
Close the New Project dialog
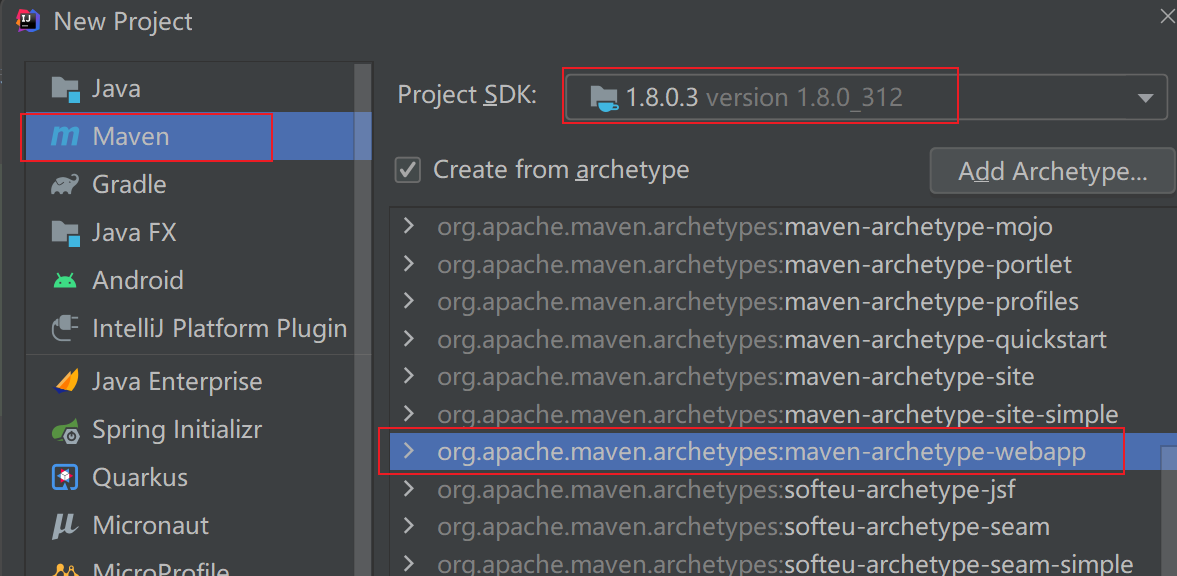[x=1168, y=17]
